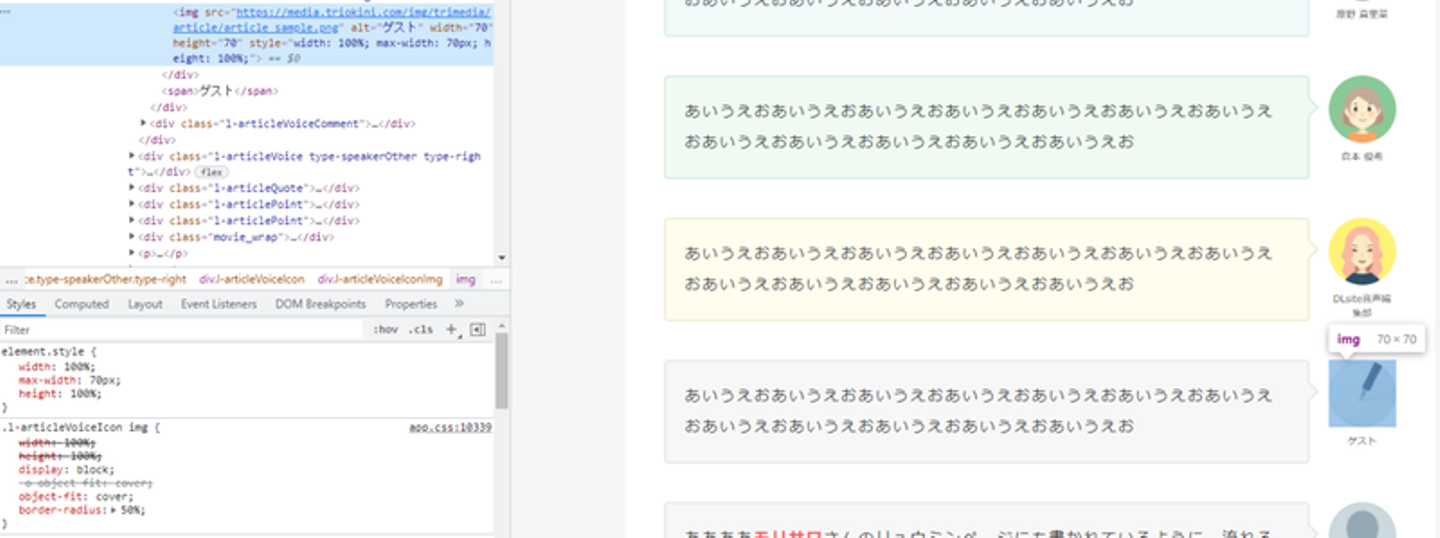Toggle the .cls element classes panel
The height and width of the screenshot is (538, 1440).
coord(421,329)
